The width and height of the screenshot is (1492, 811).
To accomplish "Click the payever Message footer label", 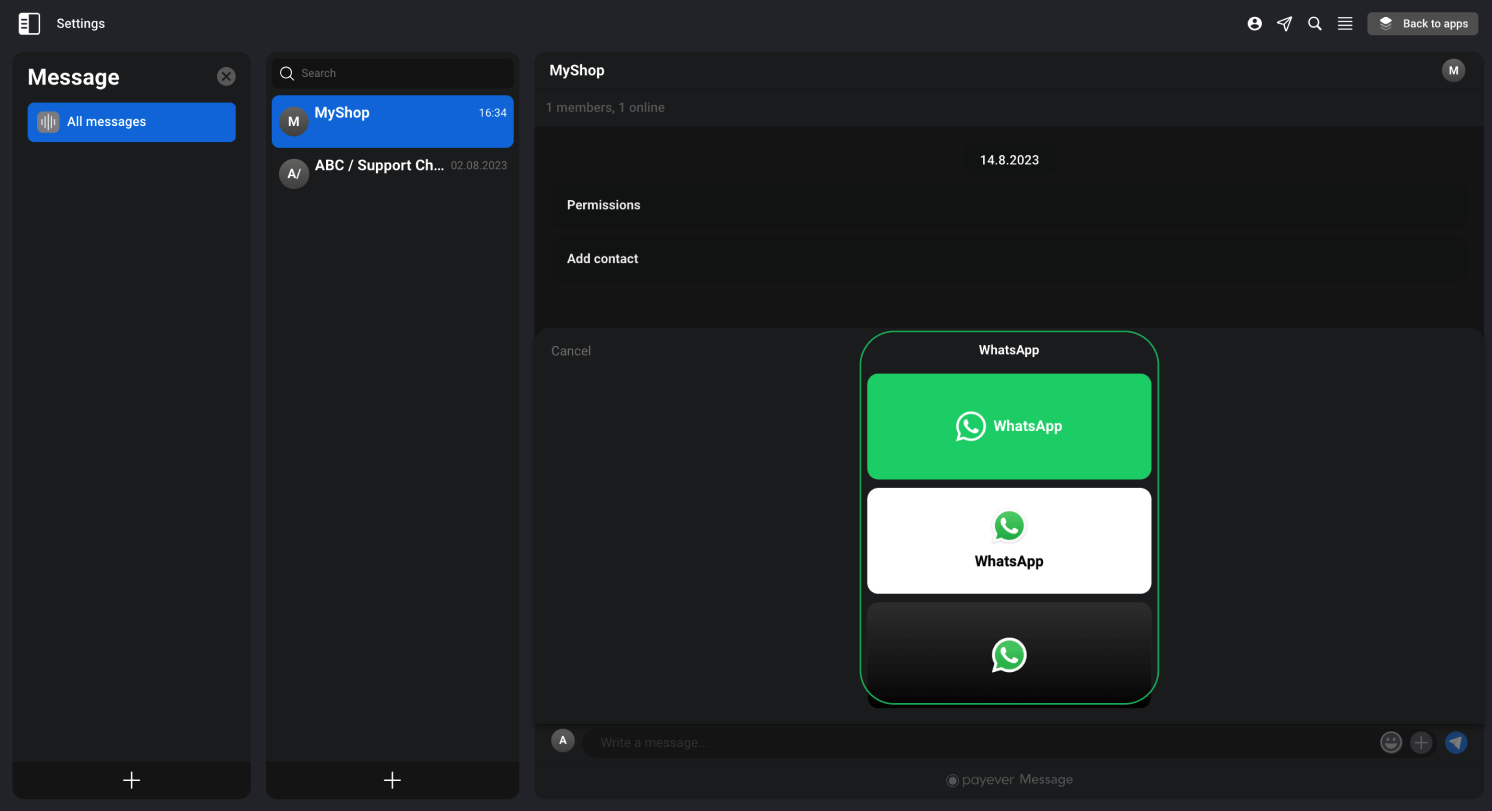I will pyautogui.click(x=1010, y=780).
